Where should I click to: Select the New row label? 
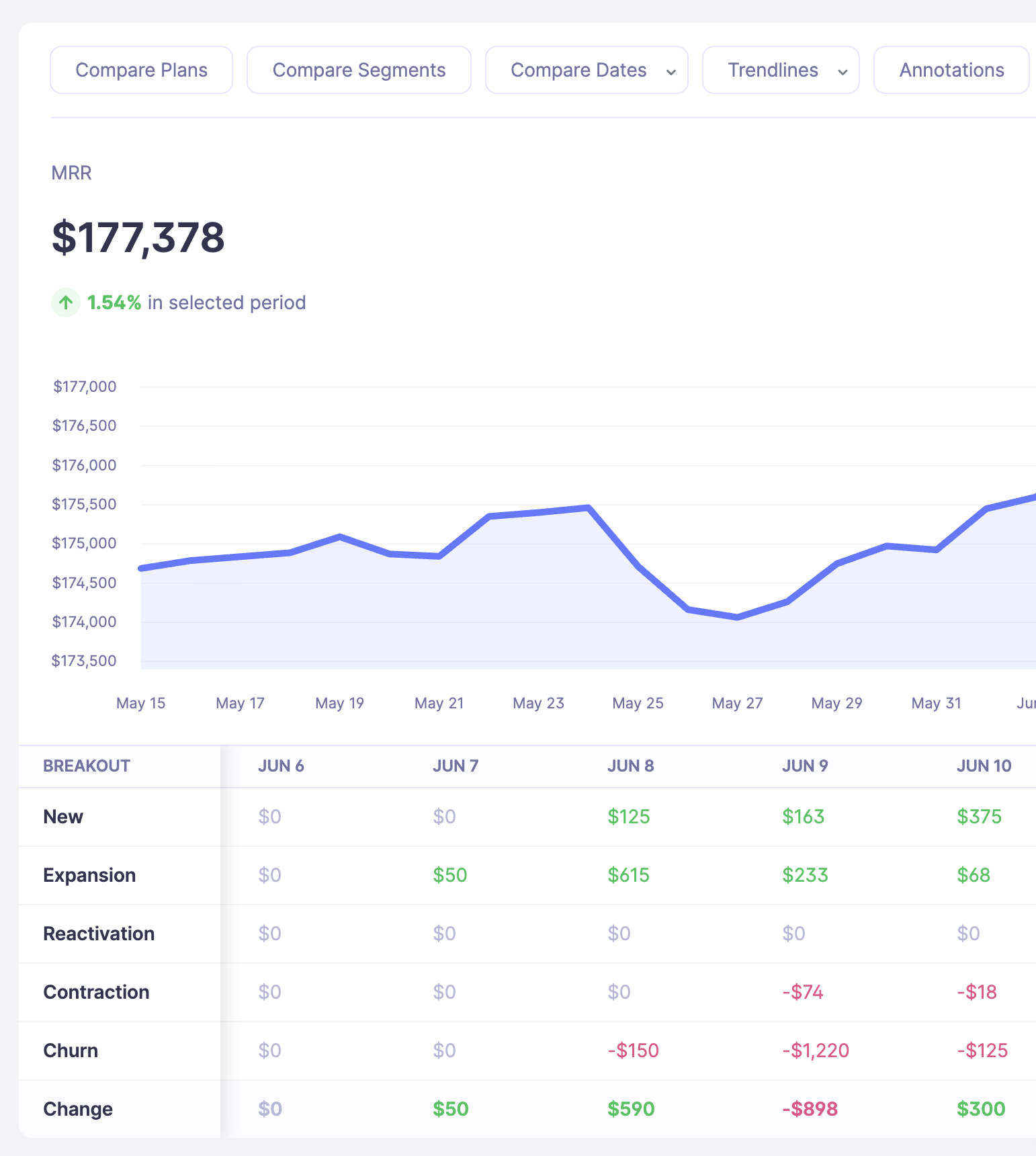(x=63, y=817)
